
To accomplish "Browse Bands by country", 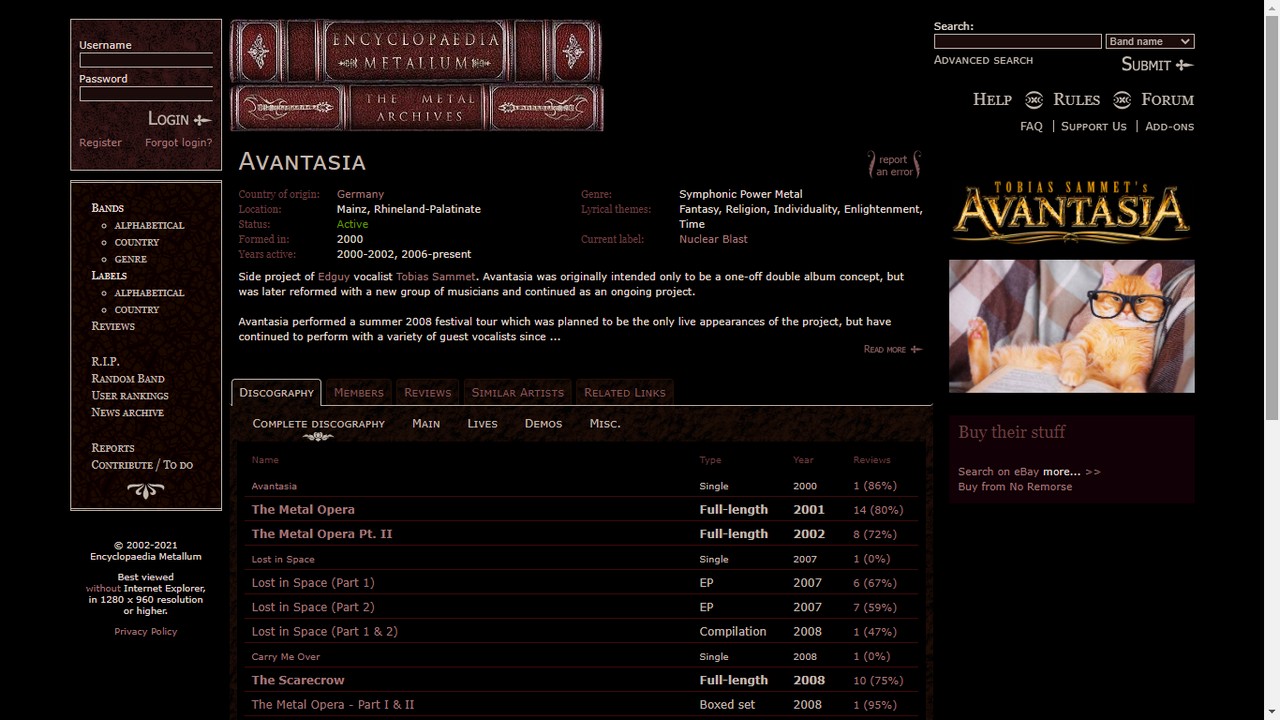I will tap(137, 242).
